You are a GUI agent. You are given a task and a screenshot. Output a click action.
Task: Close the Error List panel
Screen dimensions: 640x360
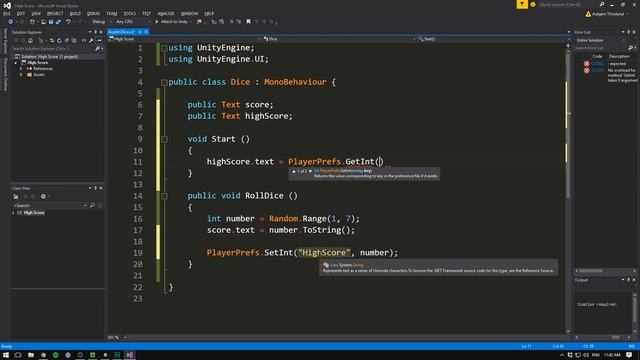point(633,32)
